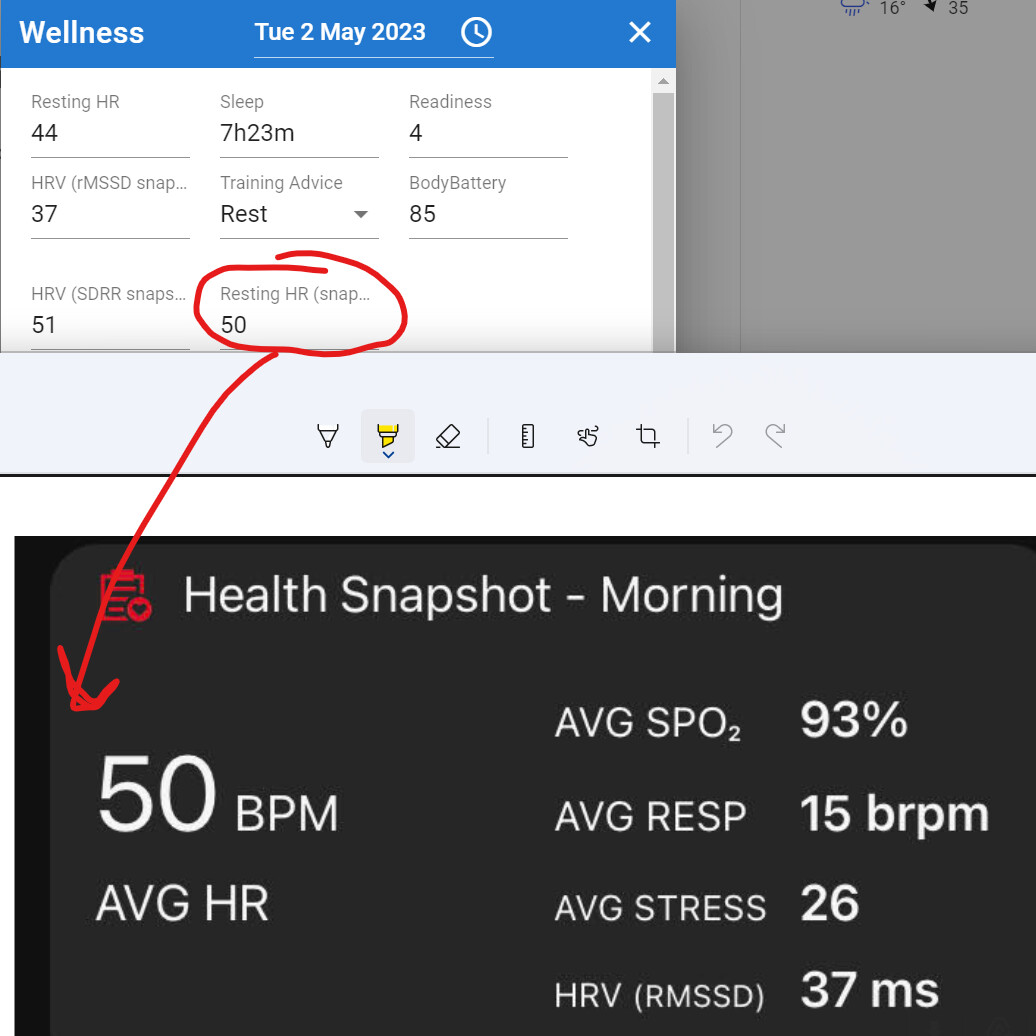Enable touch writing mode

point(587,436)
